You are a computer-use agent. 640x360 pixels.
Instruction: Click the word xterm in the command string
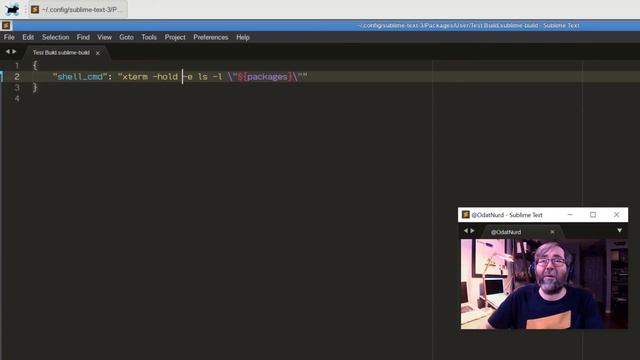[x=135, y=77]
